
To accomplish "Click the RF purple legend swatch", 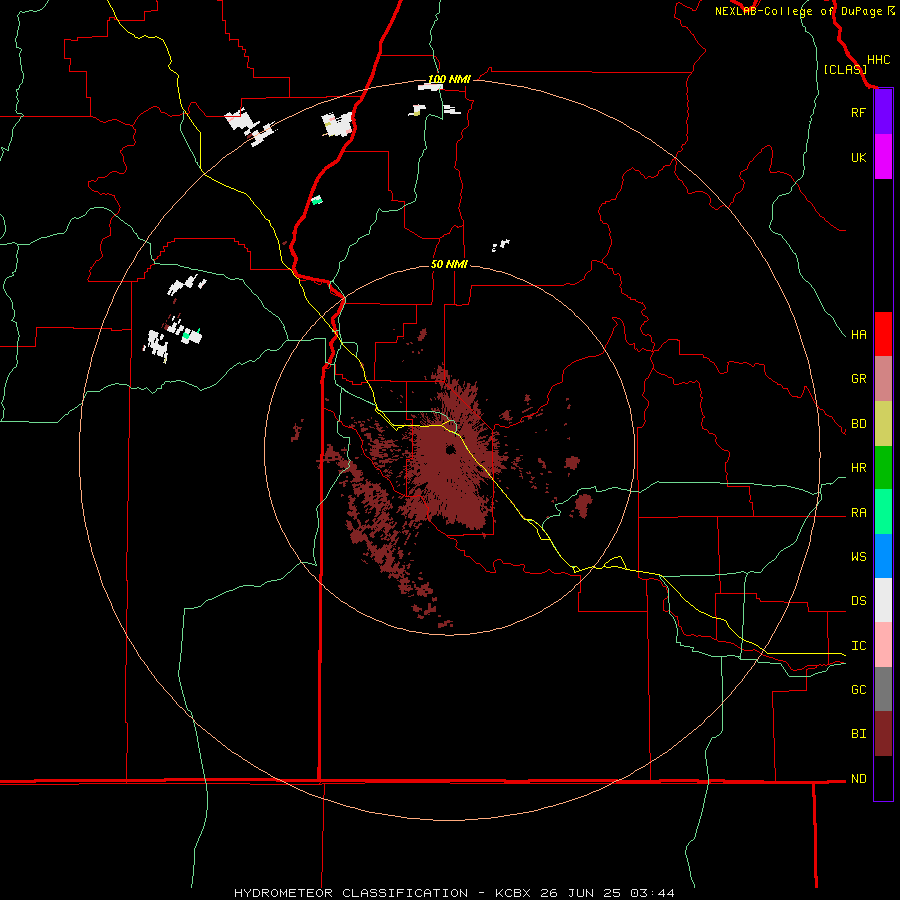I will coord(883,112).
